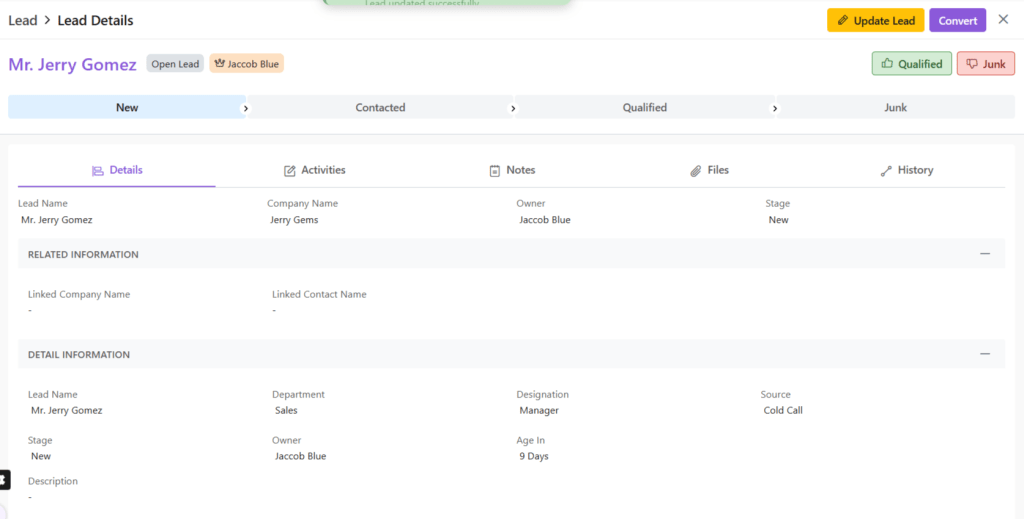
Task: Click the History tab icon
Action: pos(886,171)
